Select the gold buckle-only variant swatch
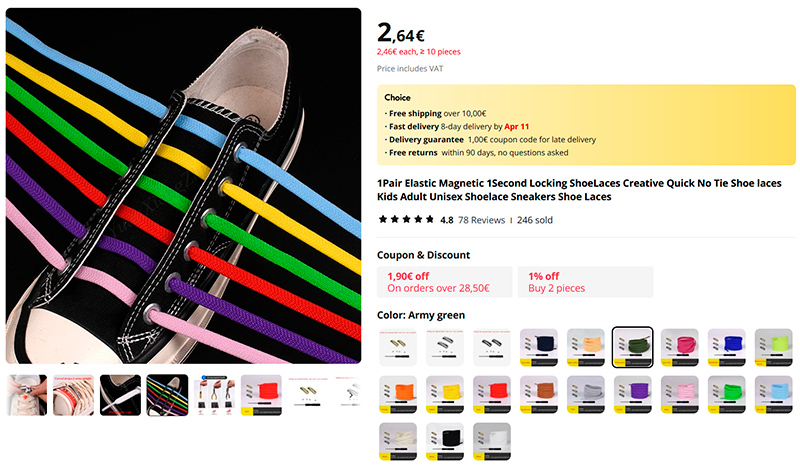The height and width of the screenshot is (467, 800). [x=397, y=347]
